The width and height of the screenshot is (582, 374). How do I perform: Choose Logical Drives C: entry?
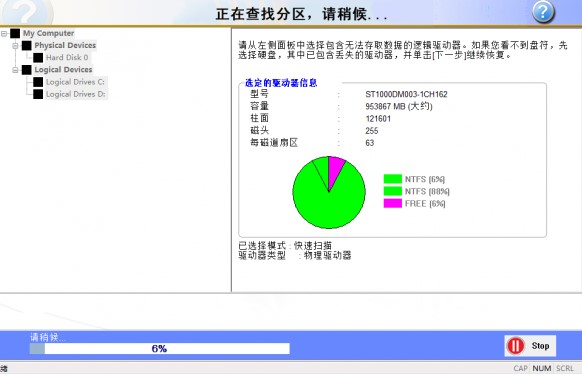[x=75, y=82]
